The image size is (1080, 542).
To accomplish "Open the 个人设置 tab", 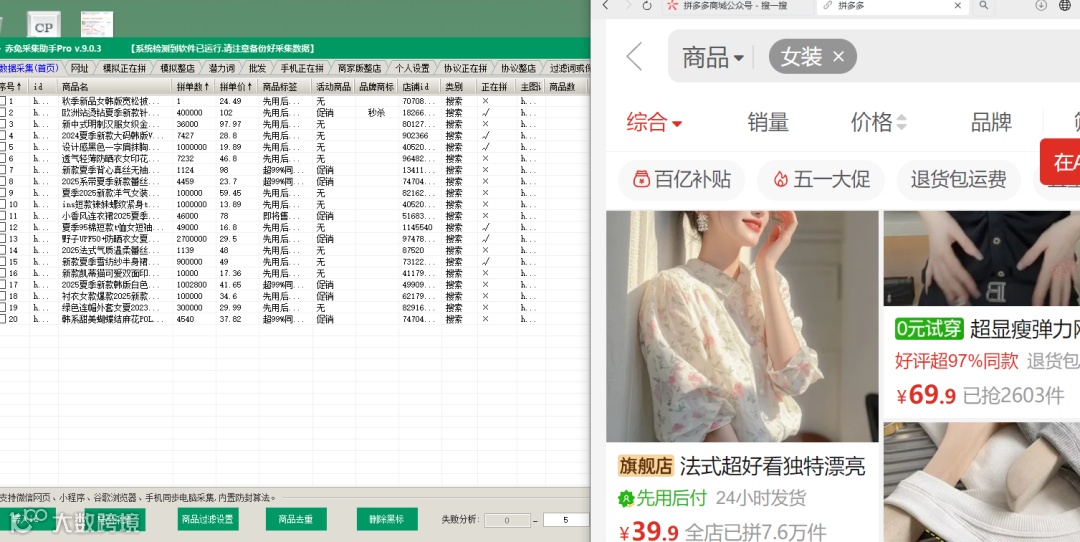I will (x=413, y=68).
